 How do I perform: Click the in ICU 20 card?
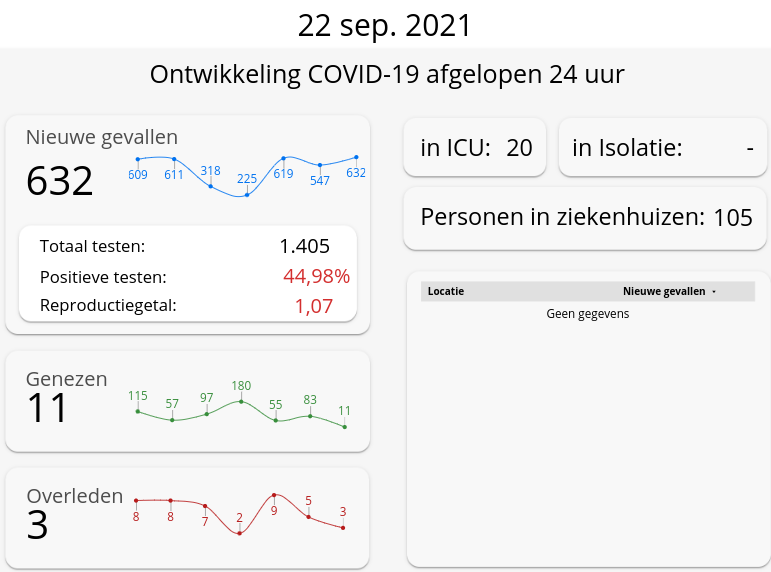click(x=476, y=148)
